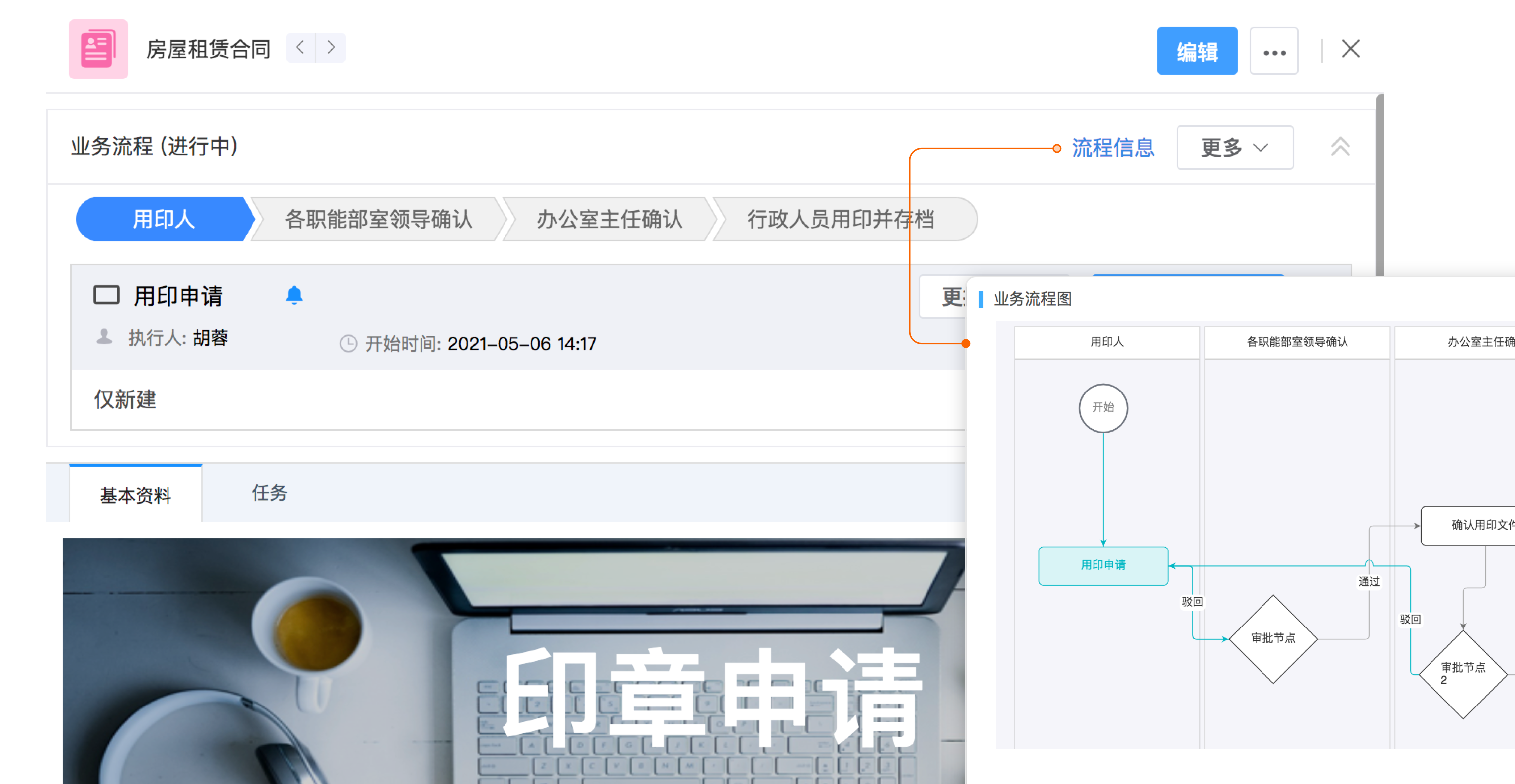The width and height of the screenshot is (1515, 784).
Task: Switch to the 任务 tab
Action: coord(269,492)
